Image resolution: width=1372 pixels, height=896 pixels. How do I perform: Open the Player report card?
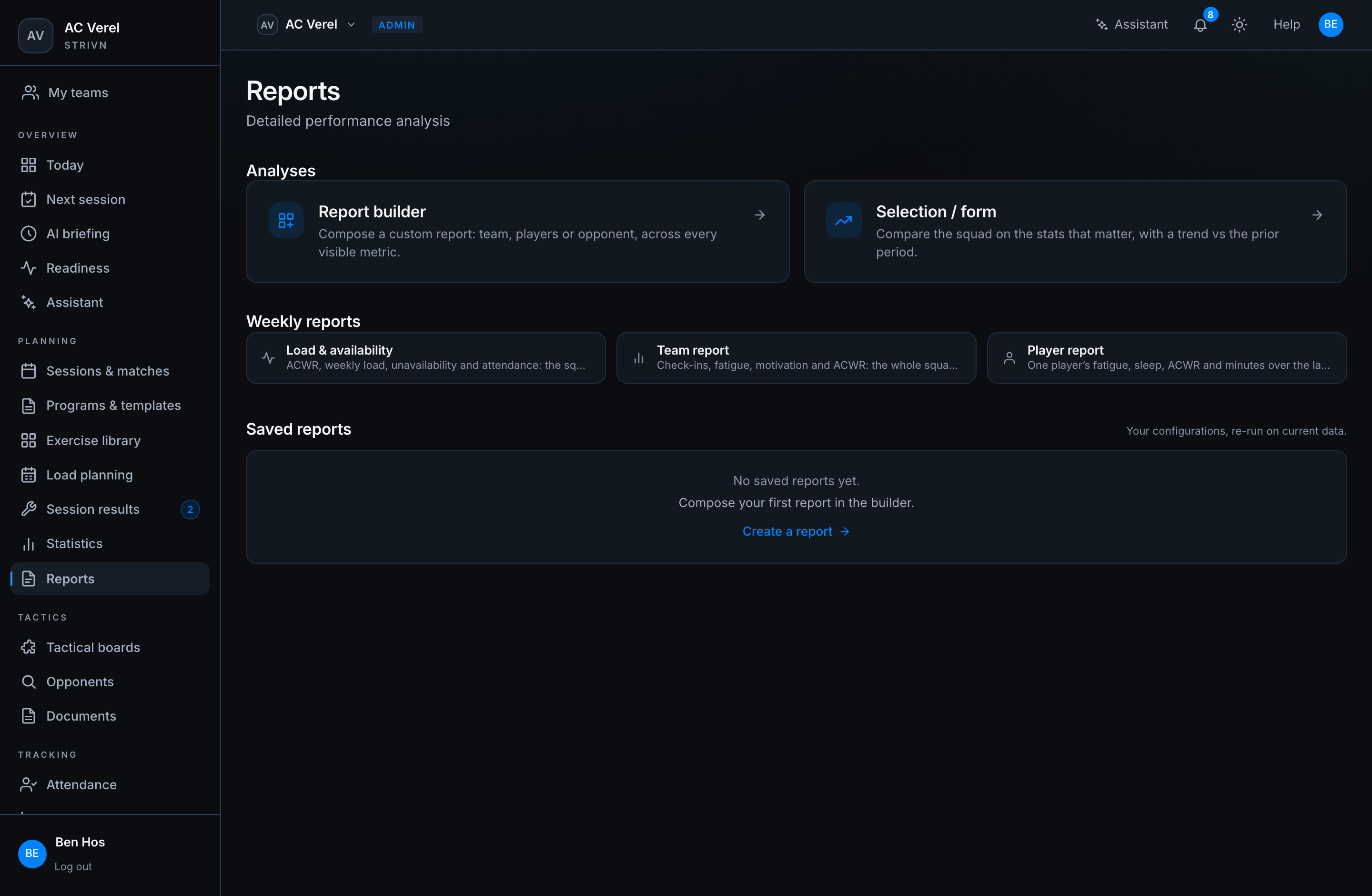pos(1167,357)
